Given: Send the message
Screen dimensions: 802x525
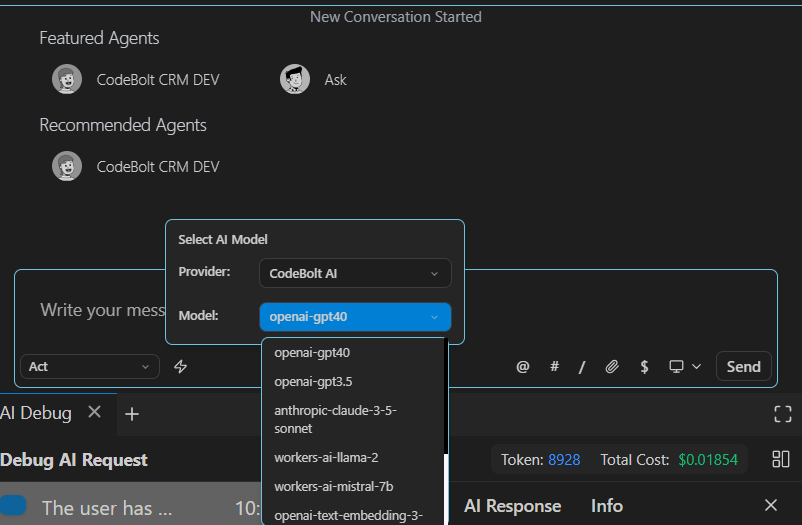Looking at the screenshot, I should pyautogui.click(x=744, y=366).
